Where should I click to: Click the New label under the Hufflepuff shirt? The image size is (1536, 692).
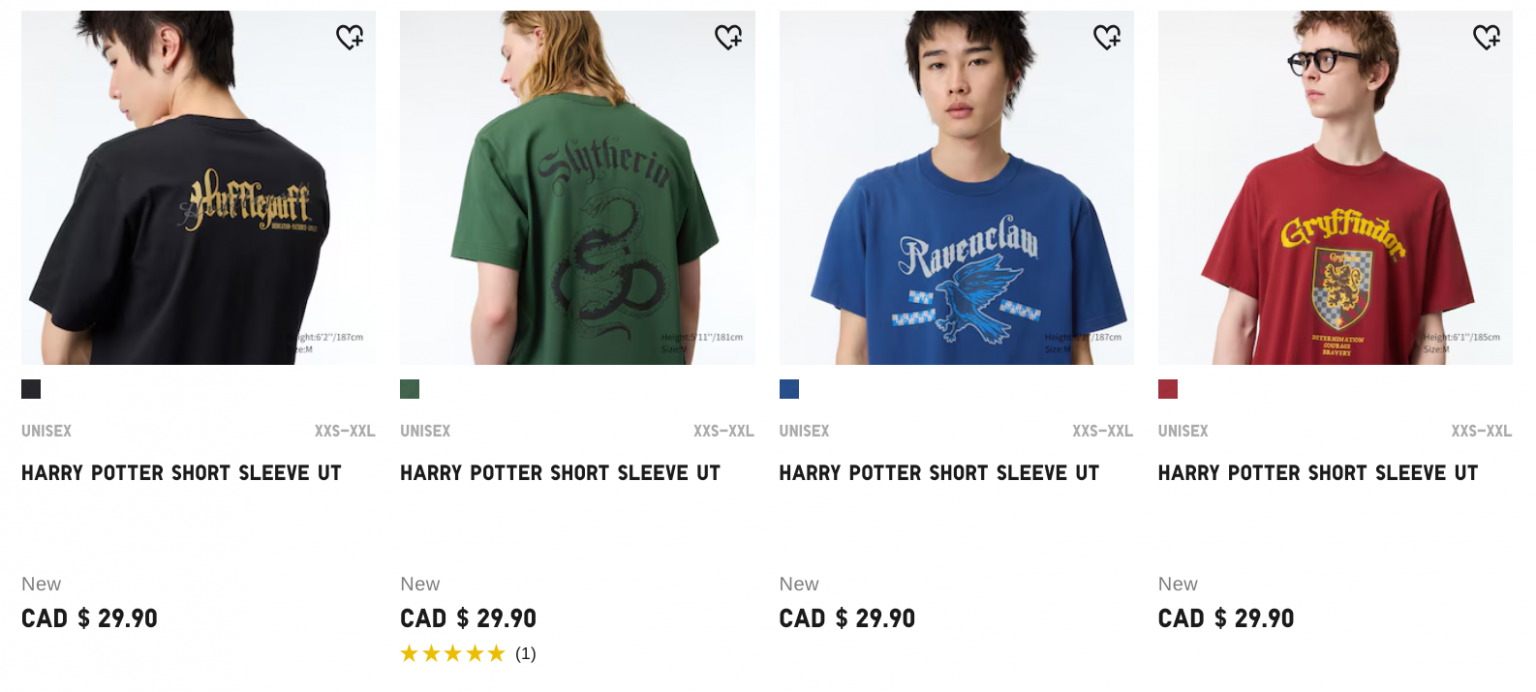pyautogui.click(x=41, y=583)
